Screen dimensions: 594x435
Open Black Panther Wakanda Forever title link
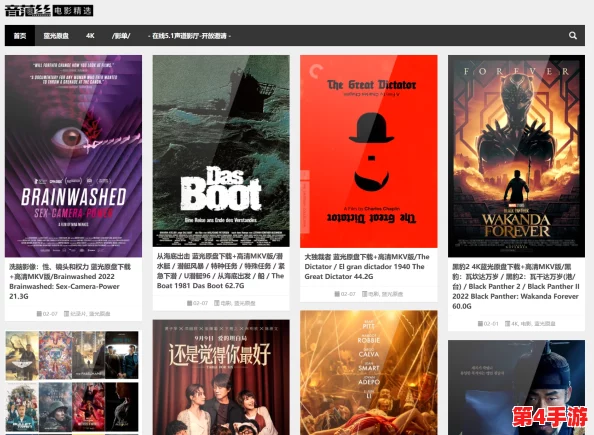tap(516, 286)
